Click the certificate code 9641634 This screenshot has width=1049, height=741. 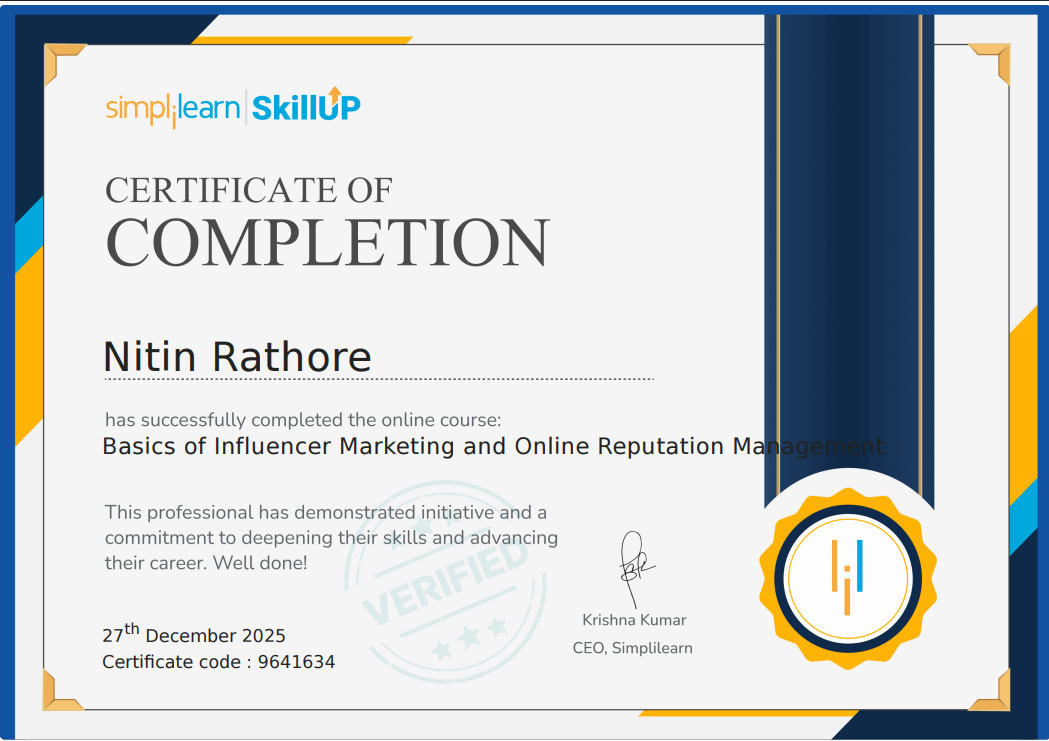click(296, 662)
